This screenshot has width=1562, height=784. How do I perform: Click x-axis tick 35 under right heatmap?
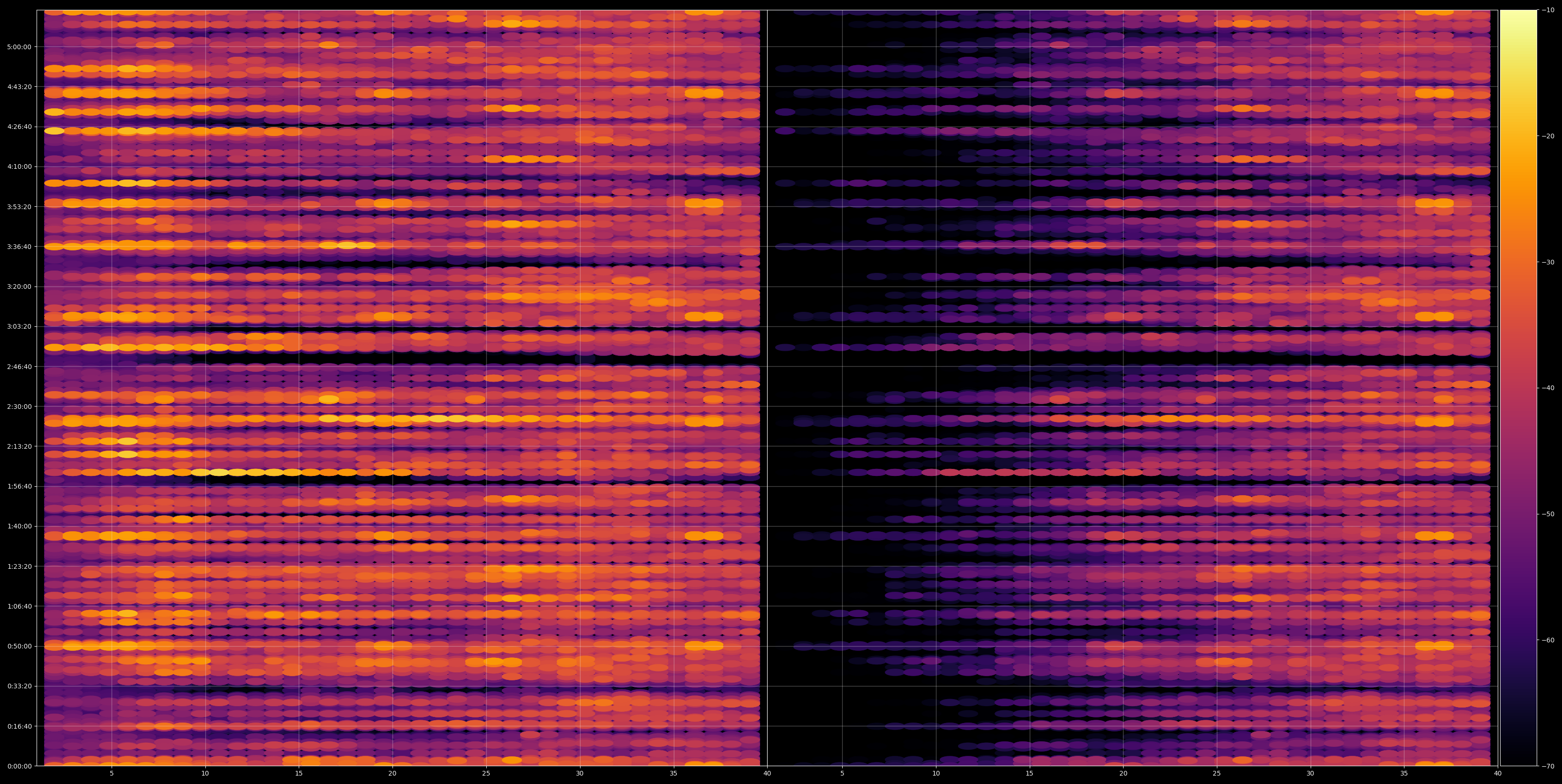click(1404, 773)
